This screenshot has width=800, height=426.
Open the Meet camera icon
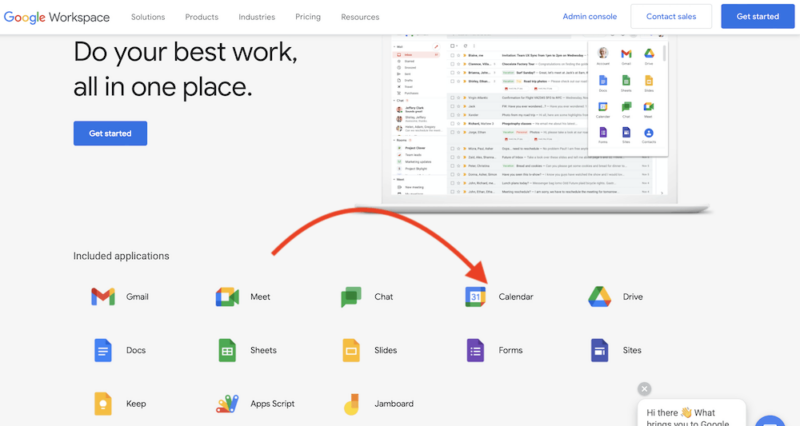(227, 296)
